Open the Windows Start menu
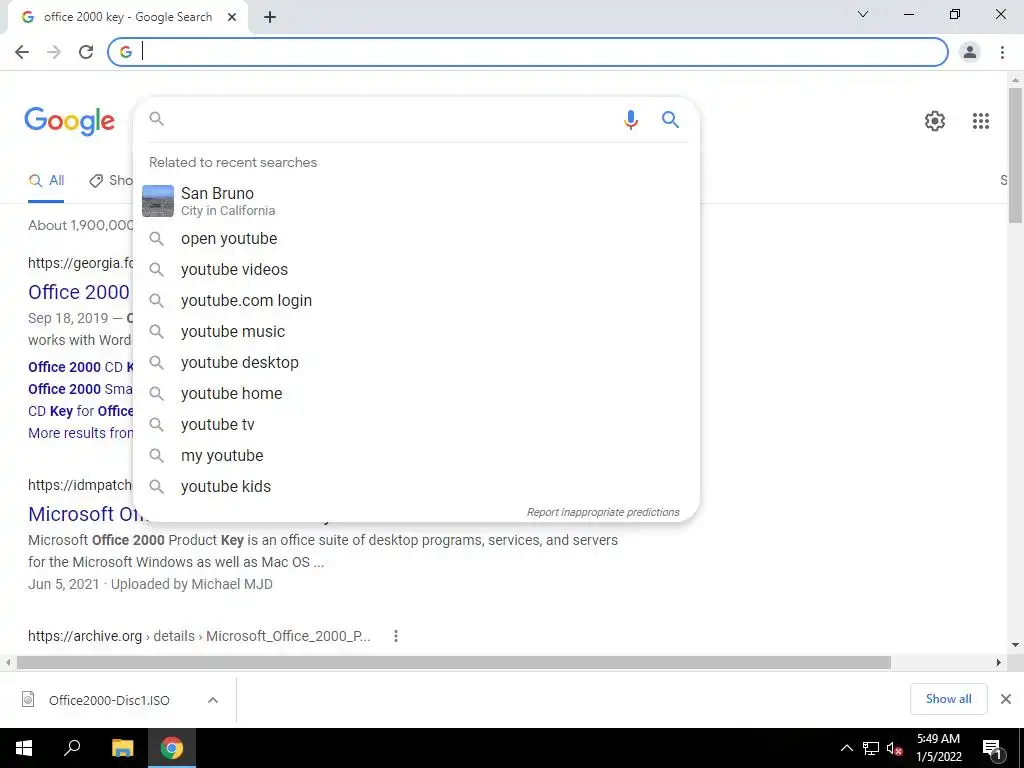The width and height of the screenshot is (1024, 768). coord(24,748)
